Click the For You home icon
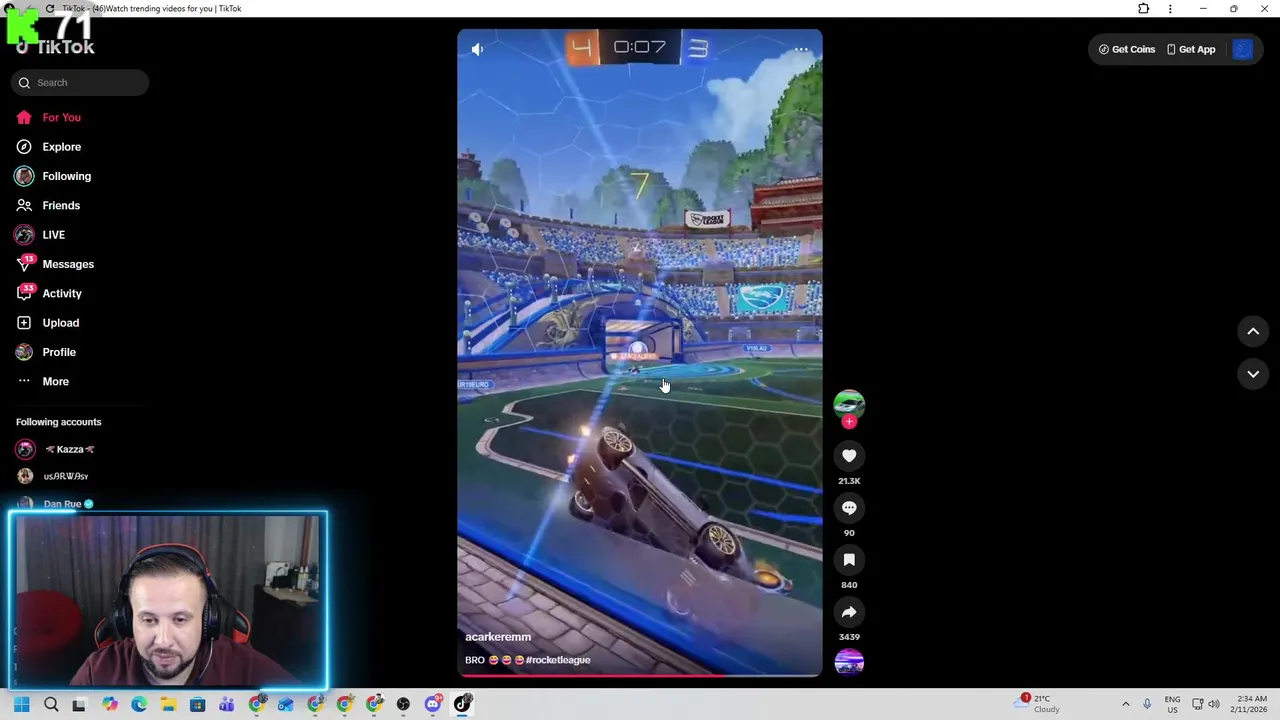Image resolution: width=1280 pixels, height=720 pixels. tap(24, 118)
